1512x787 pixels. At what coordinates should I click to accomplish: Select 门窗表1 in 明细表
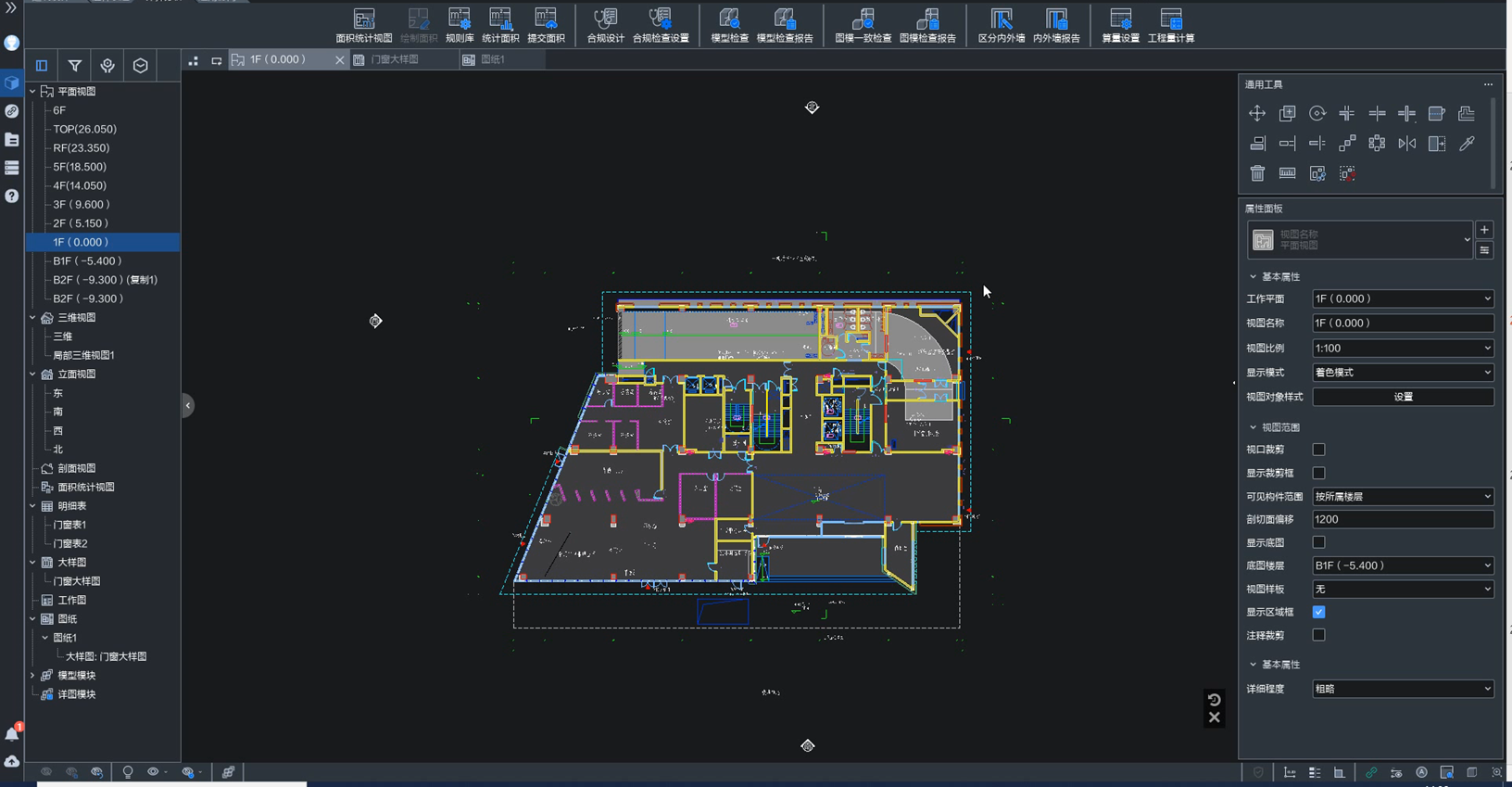69,525
